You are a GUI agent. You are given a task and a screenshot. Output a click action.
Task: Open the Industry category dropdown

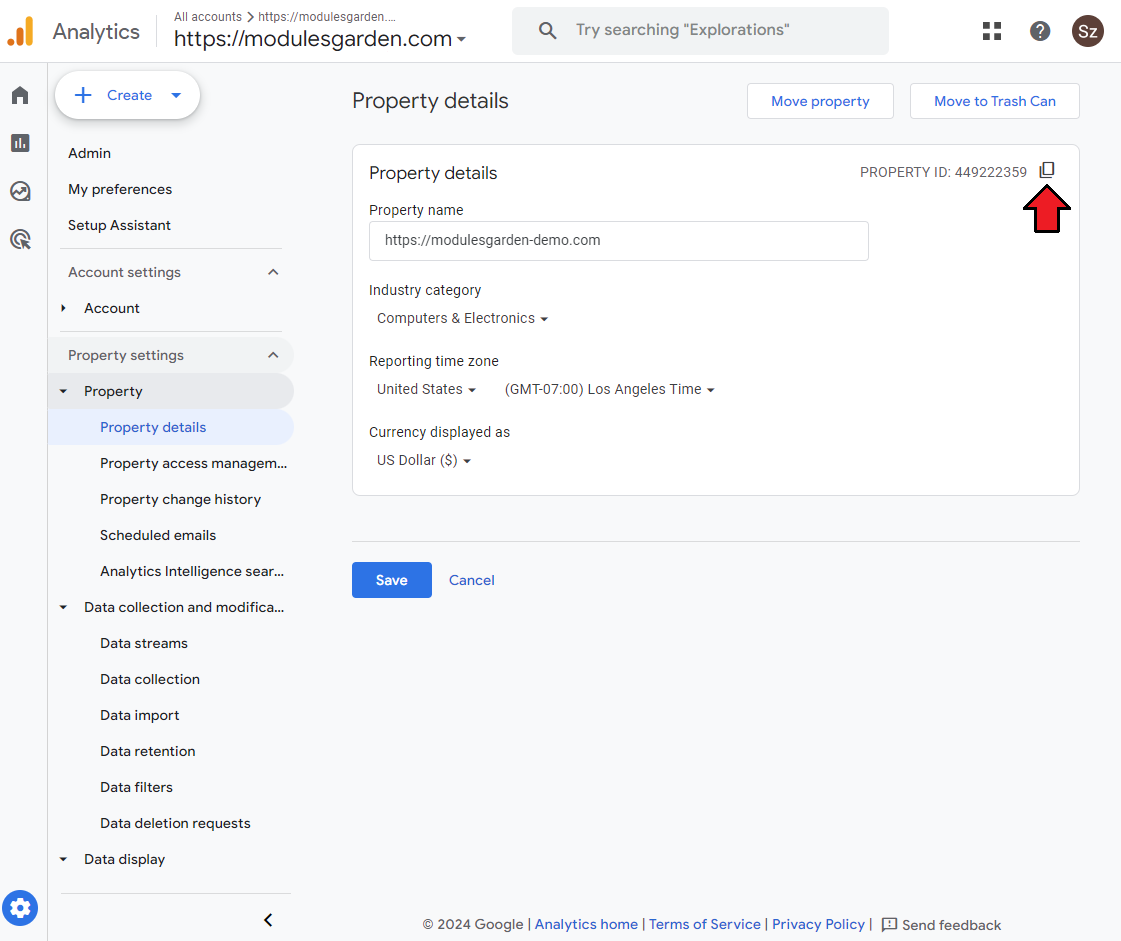[x=462, y=318]
